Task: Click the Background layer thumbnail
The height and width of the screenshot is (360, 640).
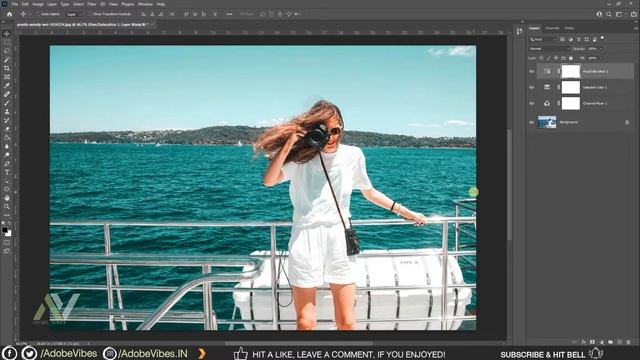Action: point(547,122)
